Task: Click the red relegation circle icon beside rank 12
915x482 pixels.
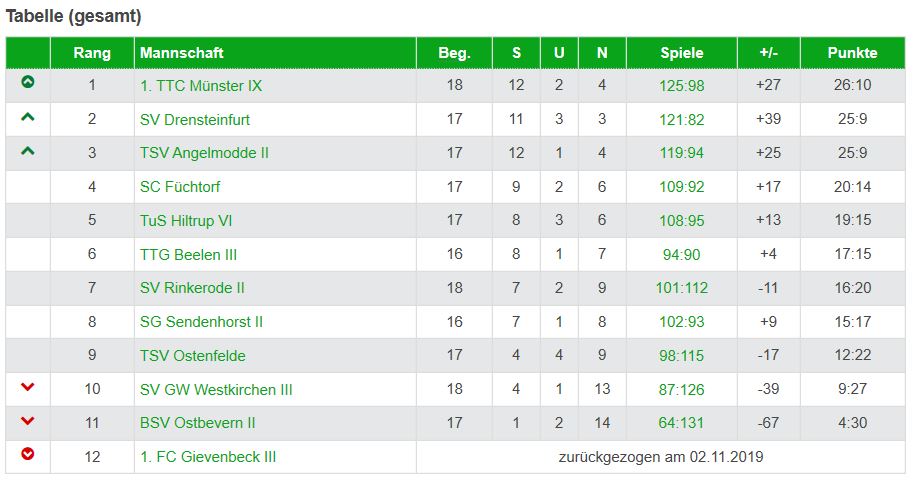Action: (x=28, y=455)
